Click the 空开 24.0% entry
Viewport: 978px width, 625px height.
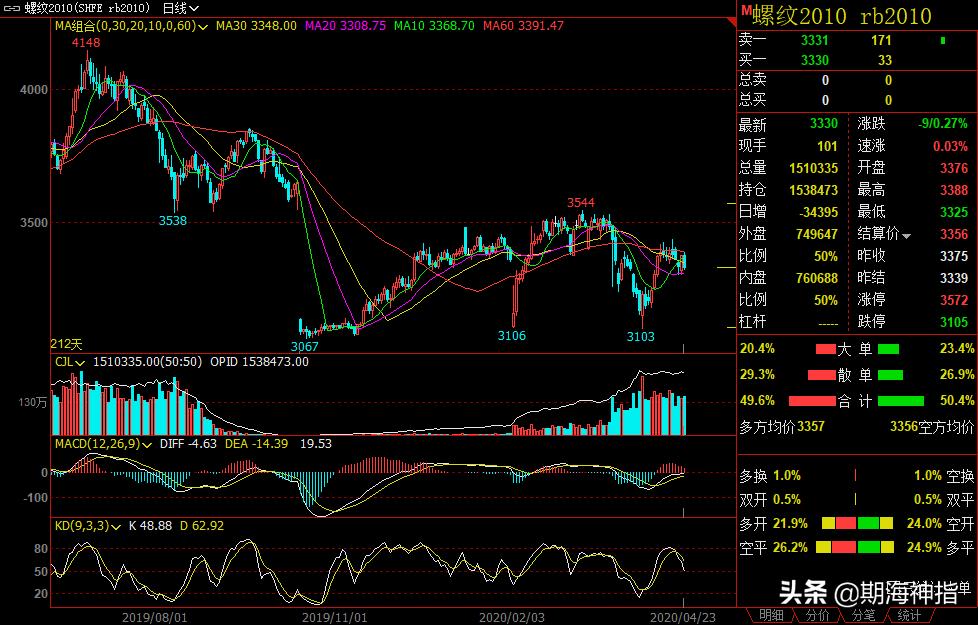point(940,524)
